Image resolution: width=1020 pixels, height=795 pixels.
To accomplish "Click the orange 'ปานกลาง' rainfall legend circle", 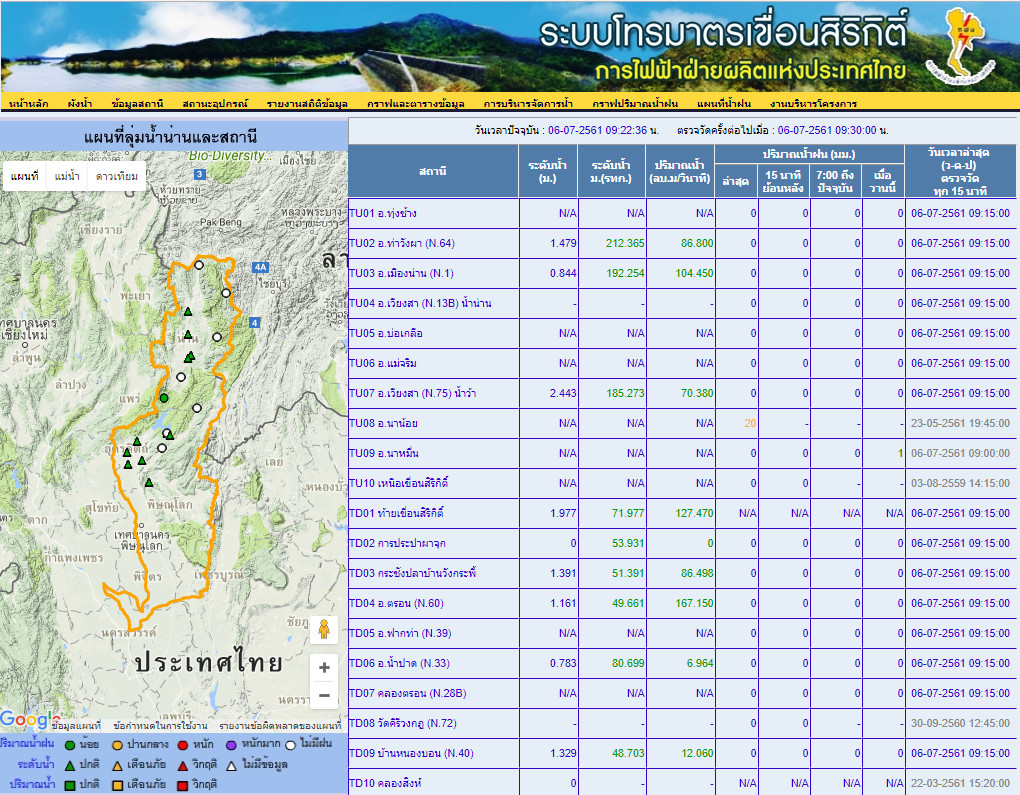I will 117,745.
